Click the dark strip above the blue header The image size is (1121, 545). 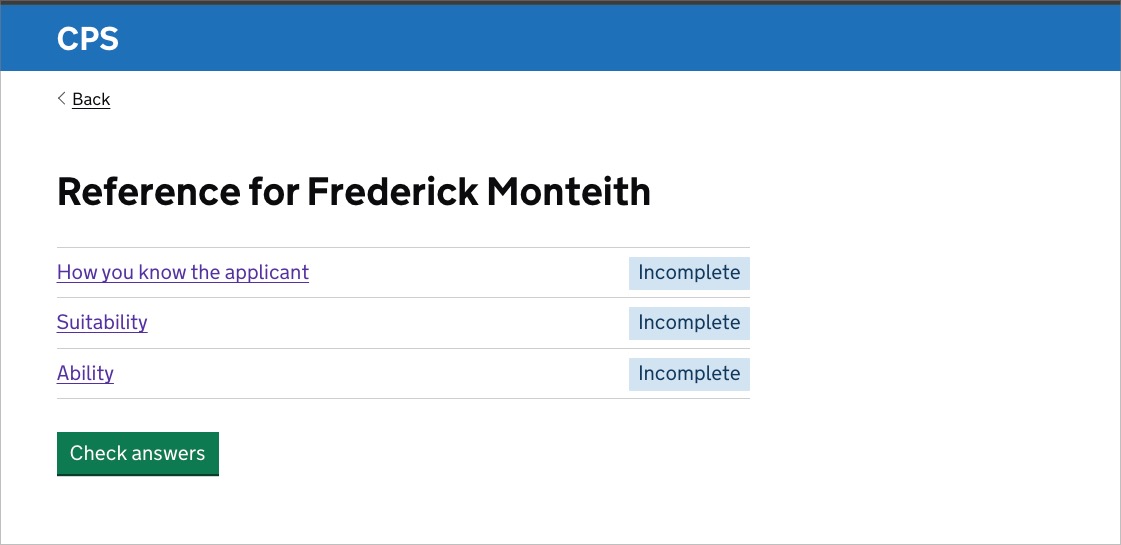click(560, 2)
